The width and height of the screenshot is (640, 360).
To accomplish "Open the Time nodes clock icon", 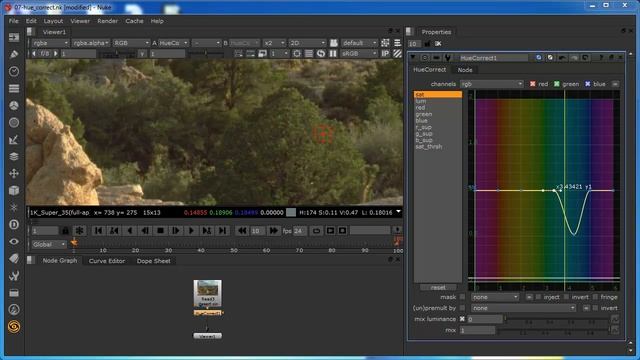I will pyautogui.click(x=14, y=71).
